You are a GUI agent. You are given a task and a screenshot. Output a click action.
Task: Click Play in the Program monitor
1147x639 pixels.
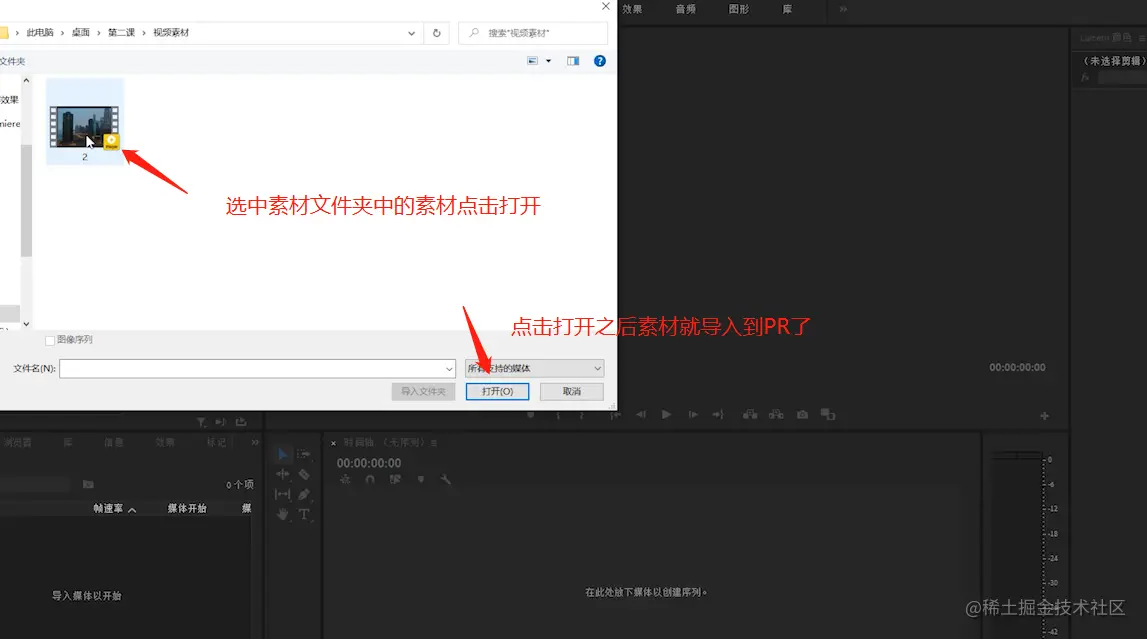pyautogui.click(x=666, y=415)
